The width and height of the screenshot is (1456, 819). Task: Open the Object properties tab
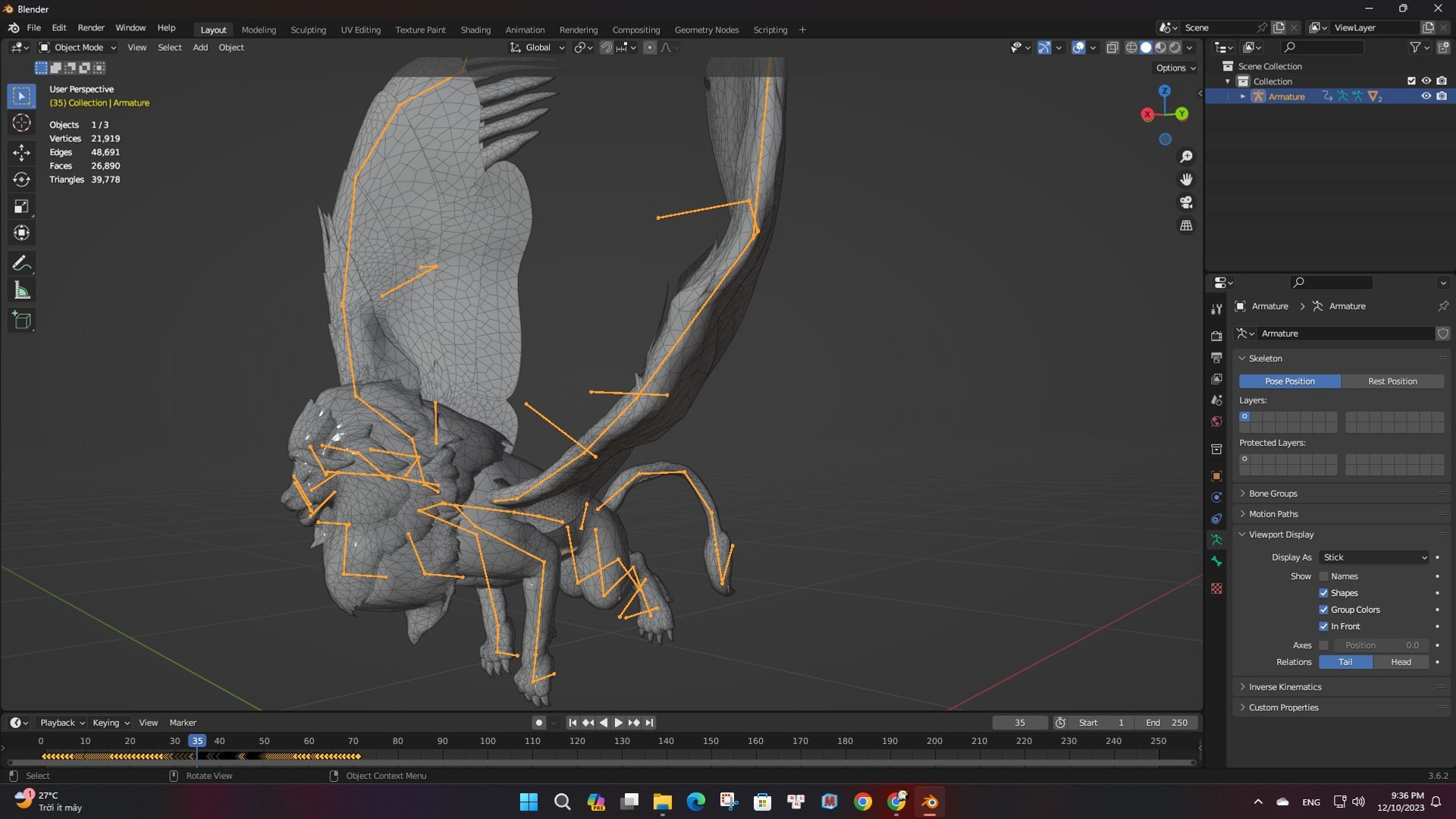pos(1216,476)
